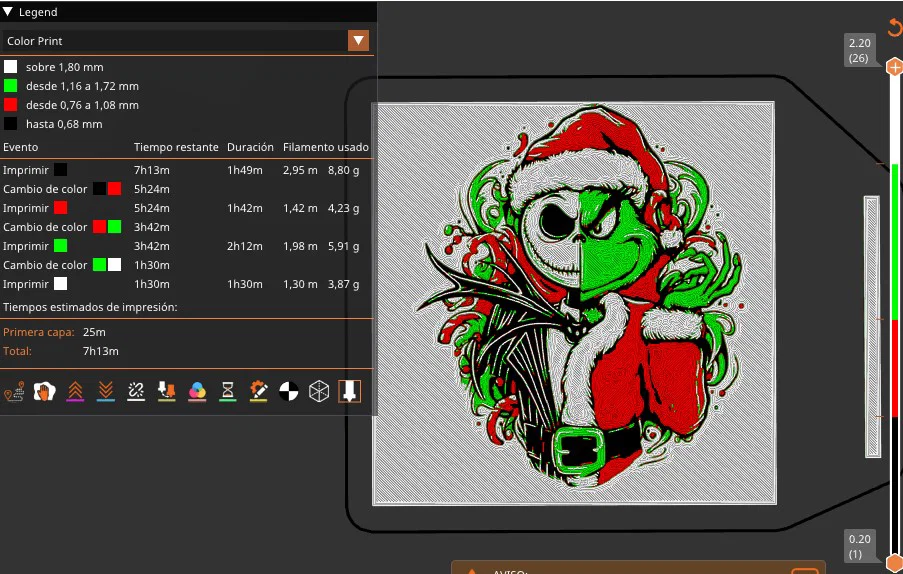Toggle shells wireframe cube icon
This screenshot has width=903, height=574.
click(x=319, y=391)
